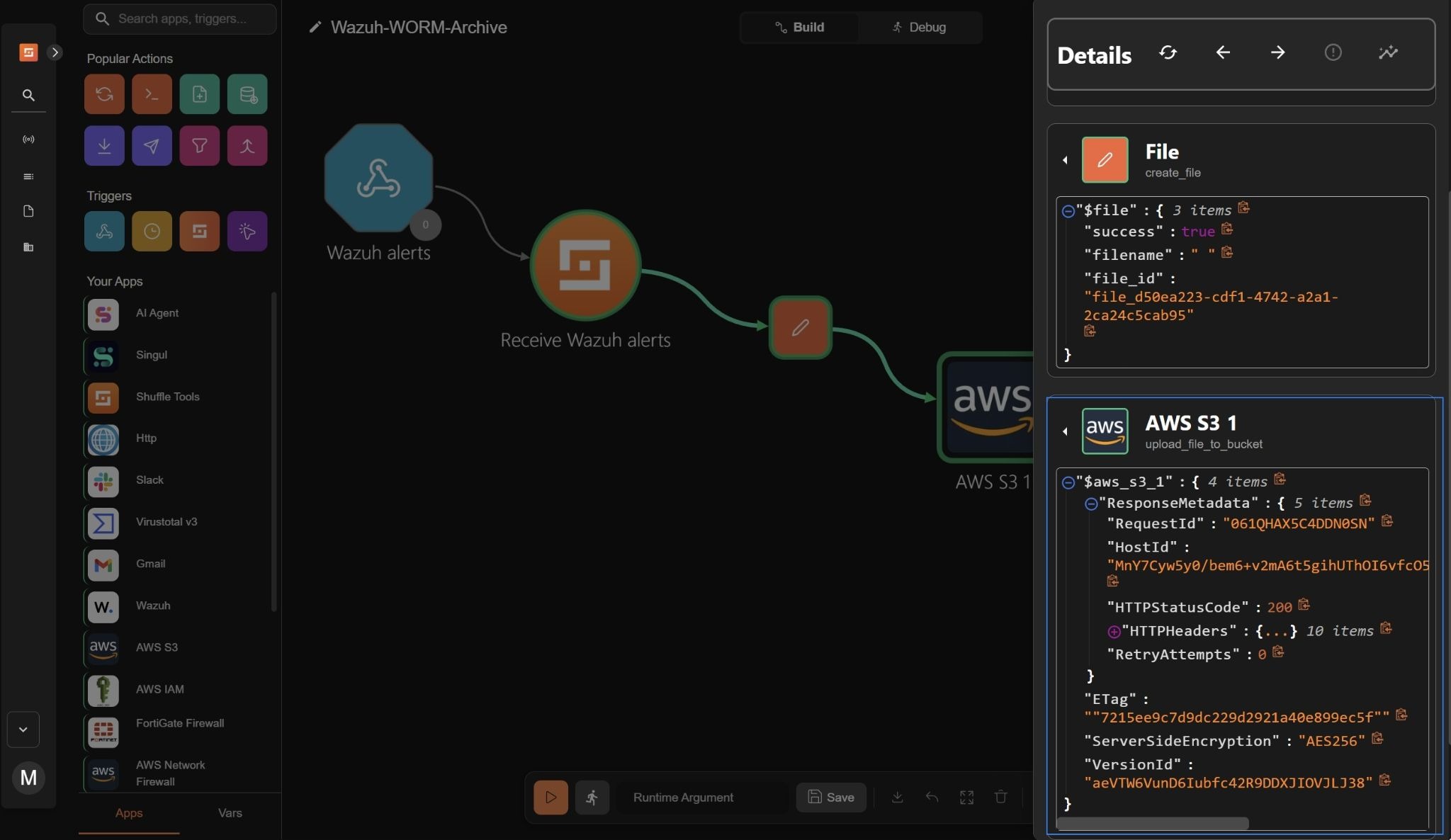Add the datastore popular action
The image size is (1451, 840).
247,94
